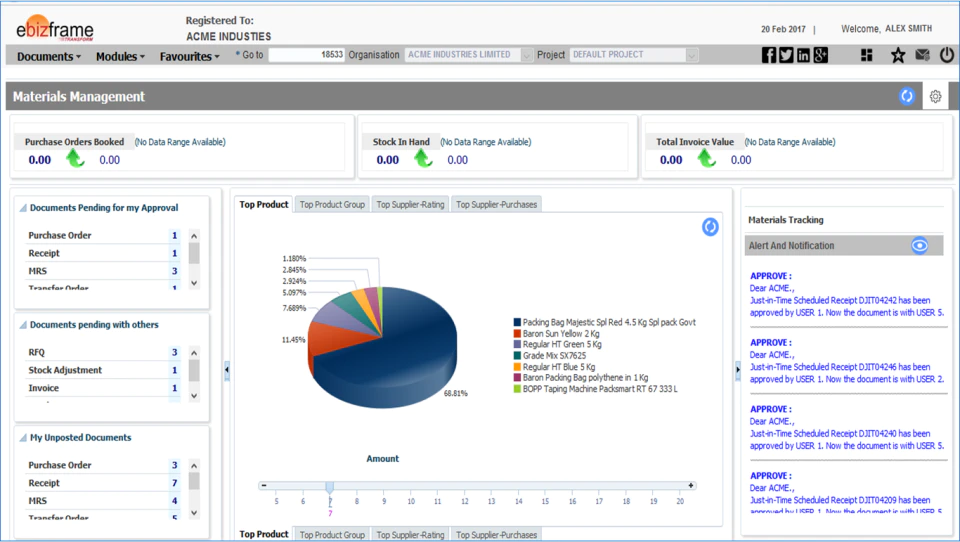
Task: Open the mail envelope icon
Action: (922, 55)
